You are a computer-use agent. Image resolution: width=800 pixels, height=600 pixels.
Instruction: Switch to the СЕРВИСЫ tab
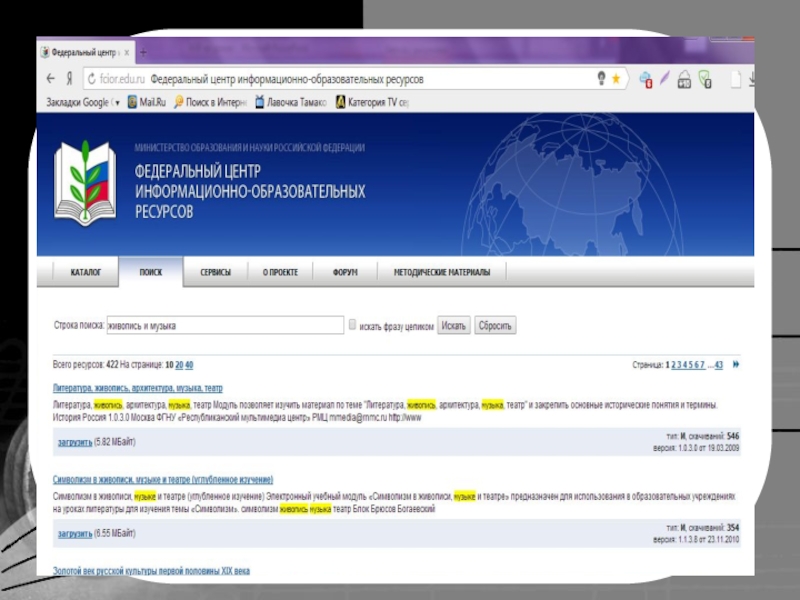point(215,272)
